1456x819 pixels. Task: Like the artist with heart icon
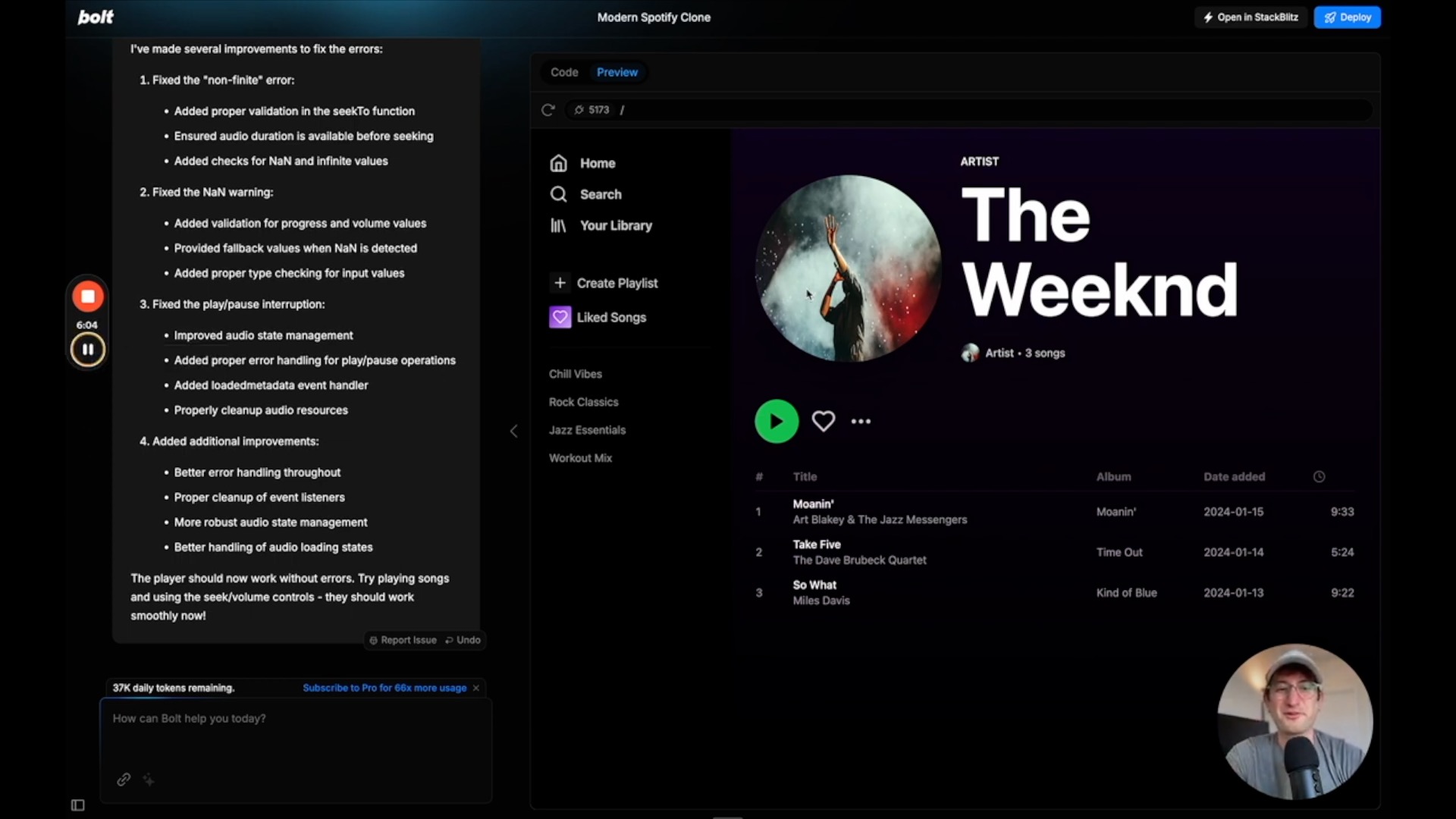823,421
